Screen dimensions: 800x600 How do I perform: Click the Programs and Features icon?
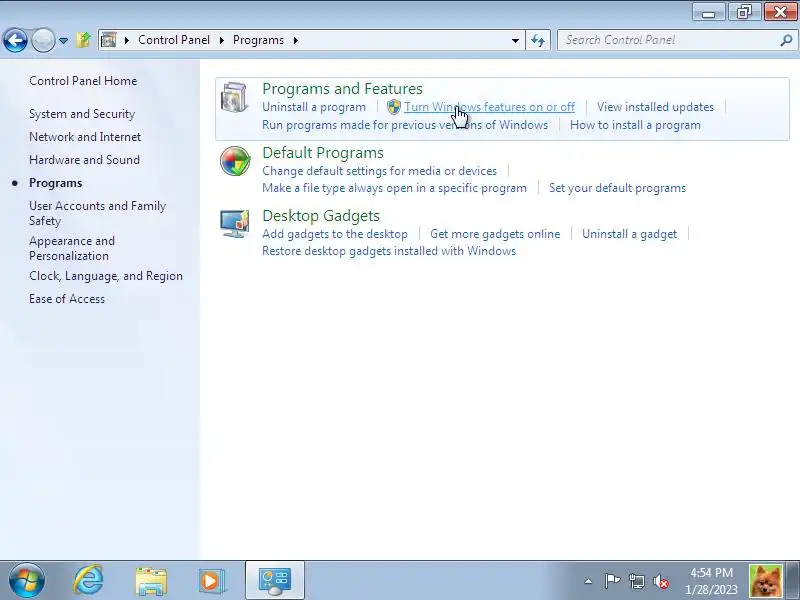coord(235,97)
